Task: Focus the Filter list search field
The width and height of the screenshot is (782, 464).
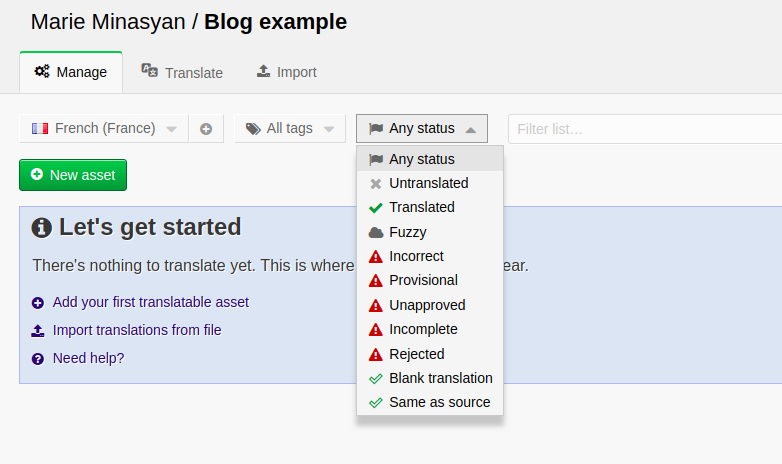Action: [640, 129]
